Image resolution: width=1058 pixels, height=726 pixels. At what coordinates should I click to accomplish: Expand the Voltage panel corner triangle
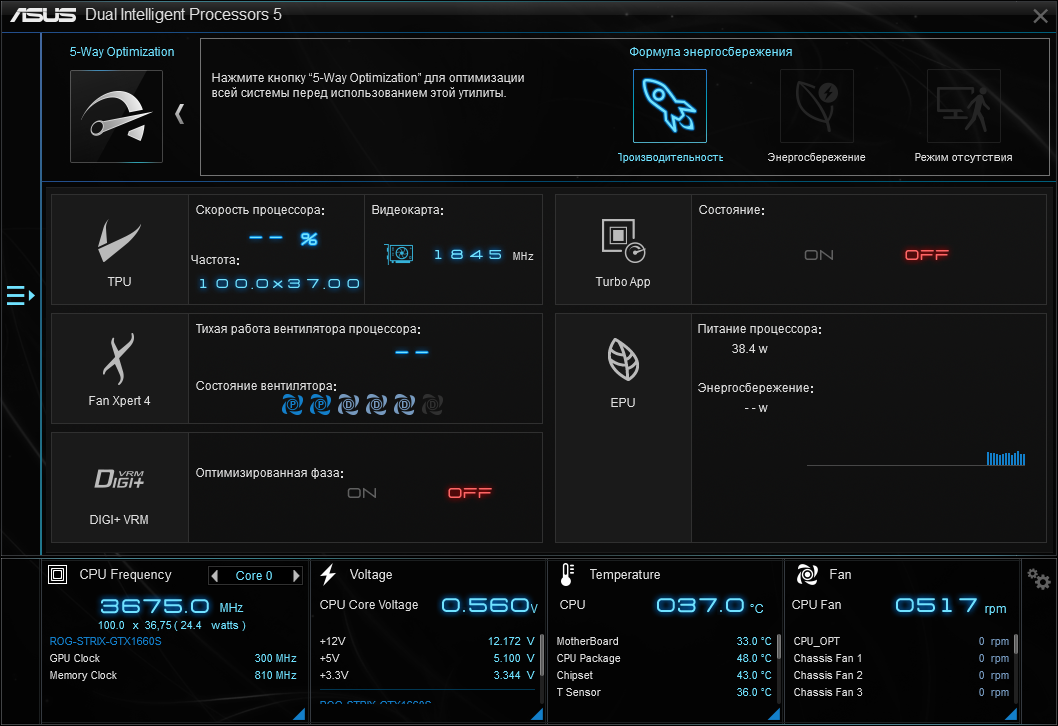[537, 714]
